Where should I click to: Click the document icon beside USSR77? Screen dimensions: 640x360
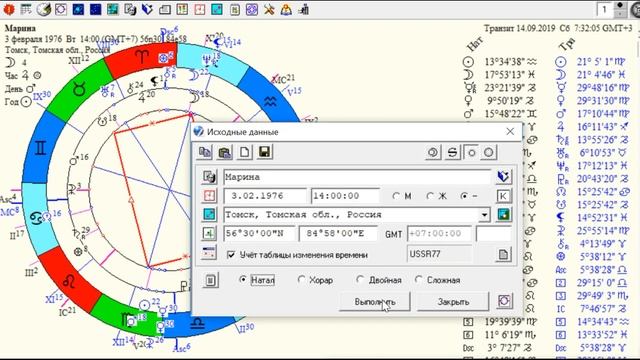pyautogui.click(x=503, y=254)
